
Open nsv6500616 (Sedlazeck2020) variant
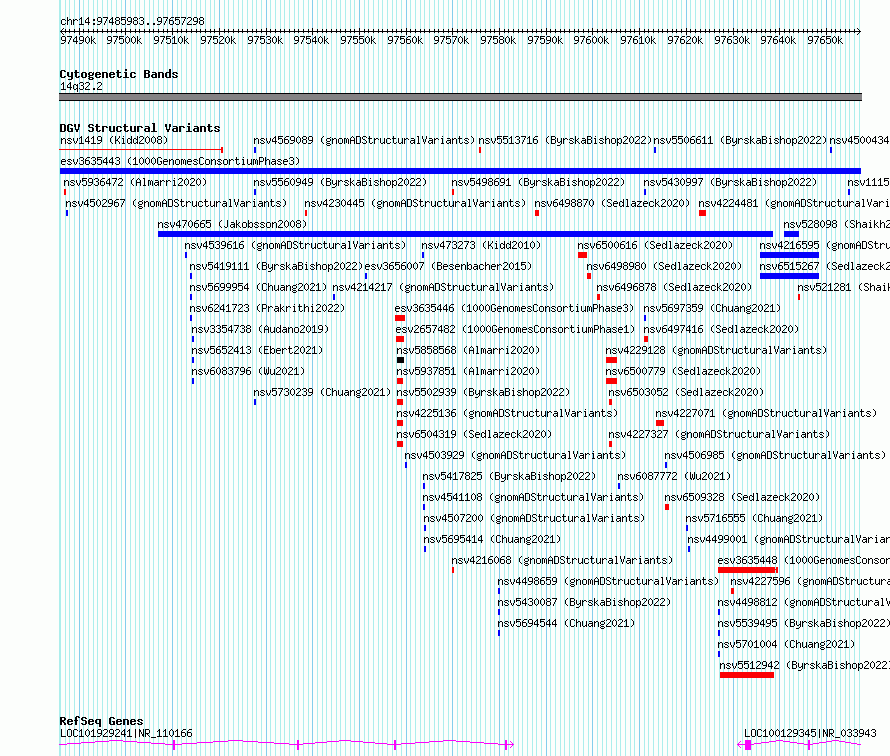click(655, 245)
